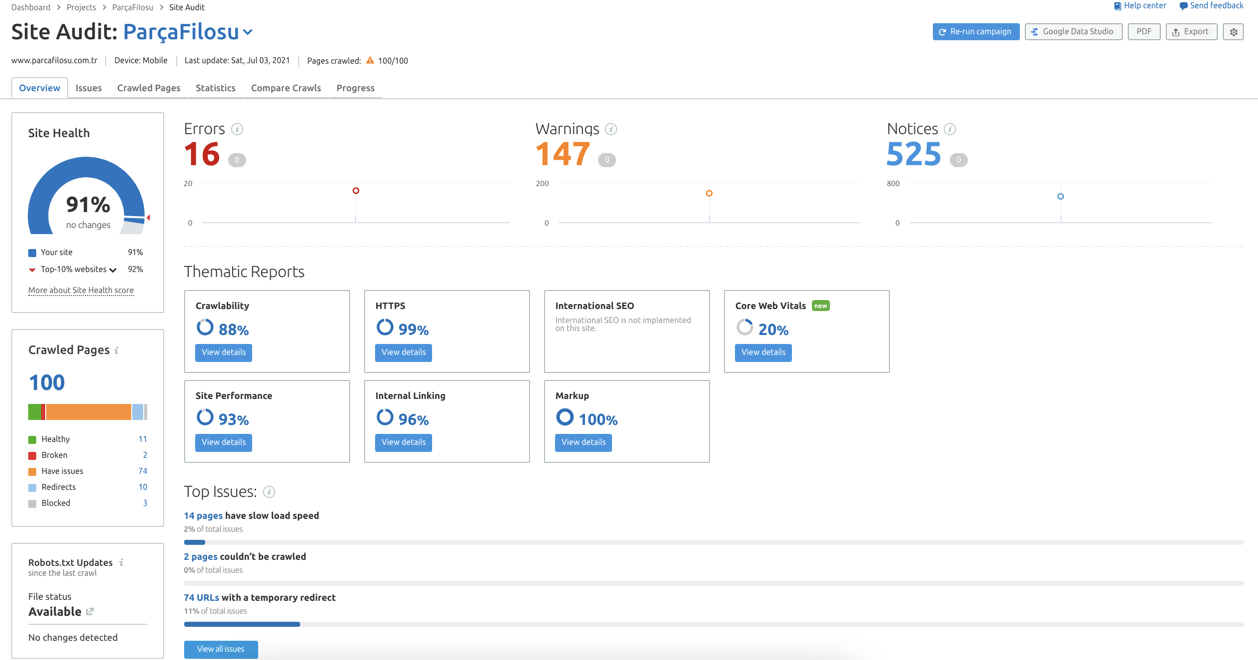Screen dimensions: 1258x660
Task: Open the Crawled Pages tab
Action: click(149, 88)
